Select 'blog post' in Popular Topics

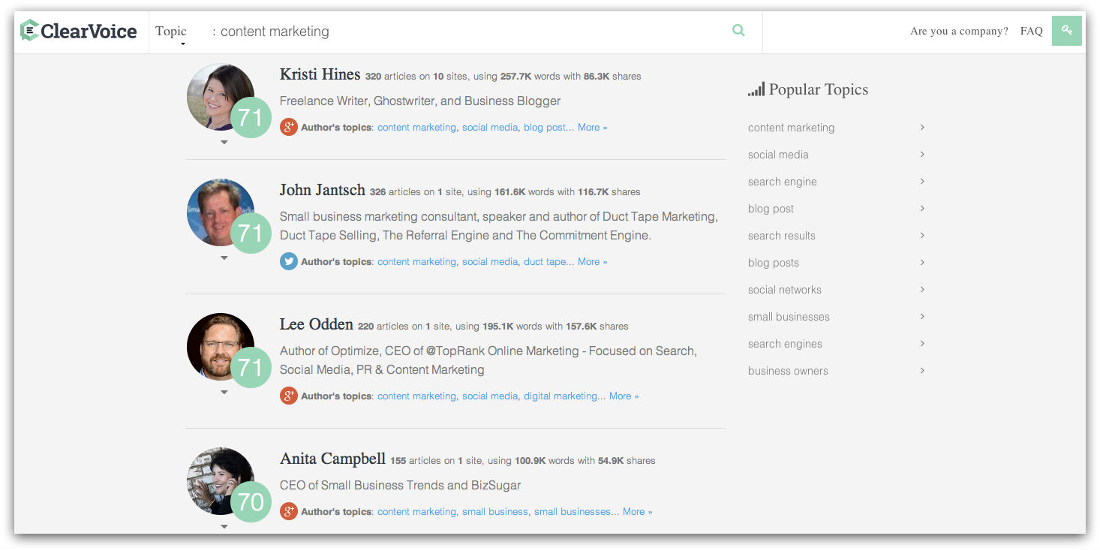click(771, 209)
